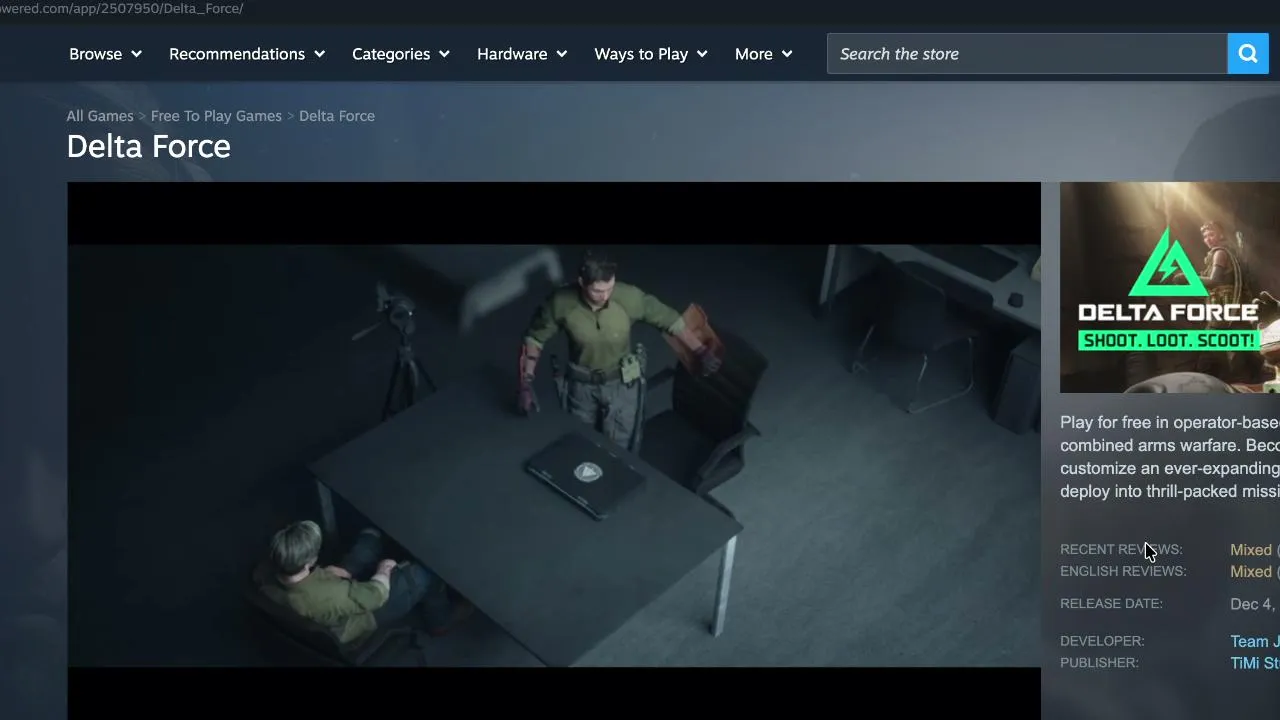The image size is (1280, 720).
Task: Expand the More dropdown chevron
Action: 787,54
